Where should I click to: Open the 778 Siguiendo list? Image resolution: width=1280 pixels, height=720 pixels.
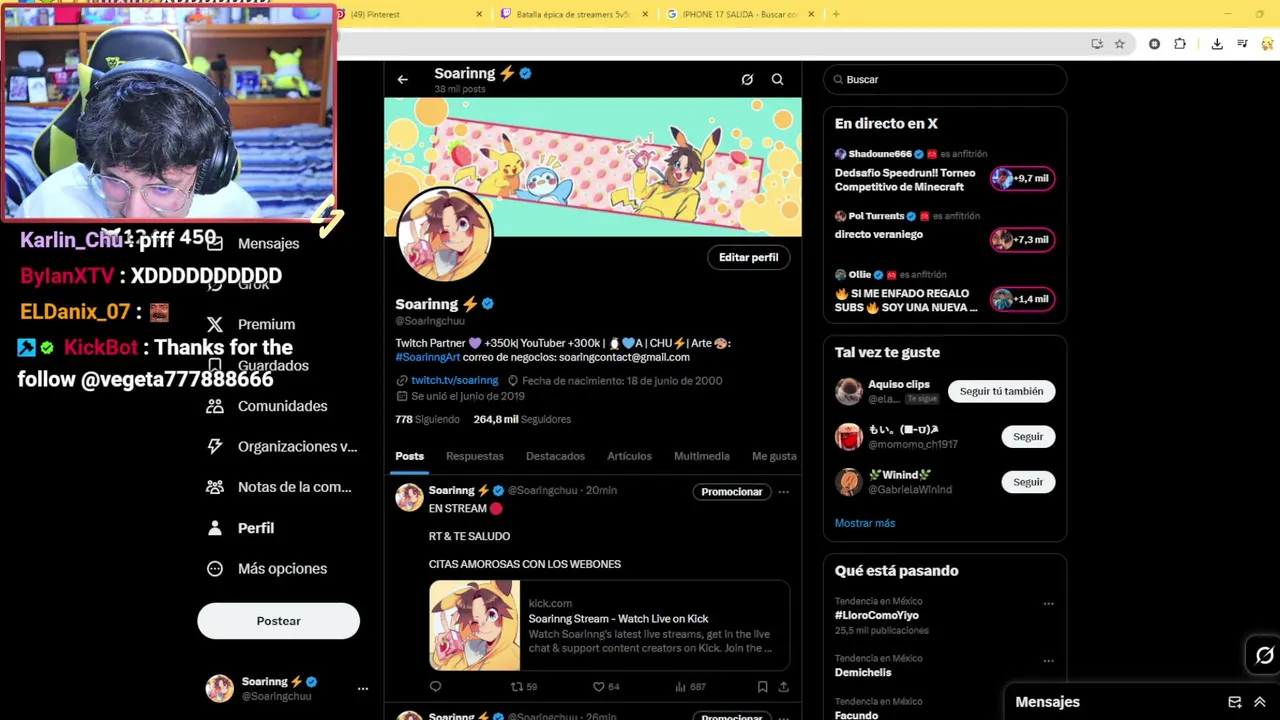pos(427,420)
